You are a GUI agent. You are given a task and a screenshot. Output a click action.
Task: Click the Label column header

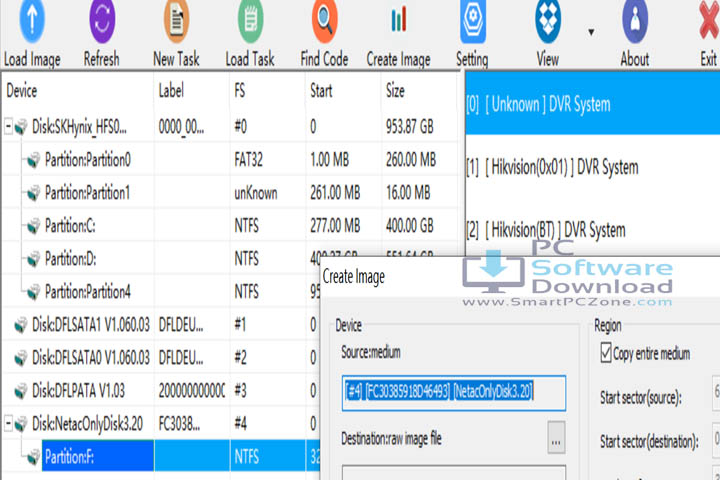(171, 91)
